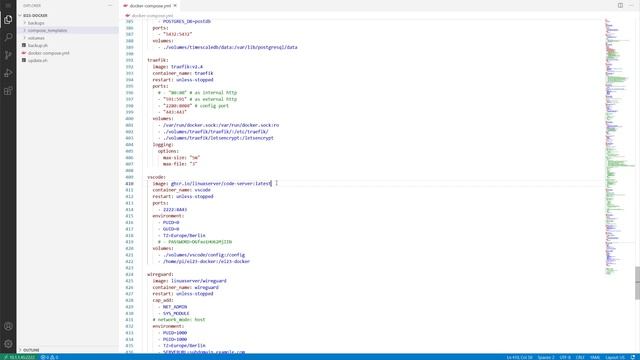Open the hamburger application menu
640x360 pixels.
click(8, 5)
